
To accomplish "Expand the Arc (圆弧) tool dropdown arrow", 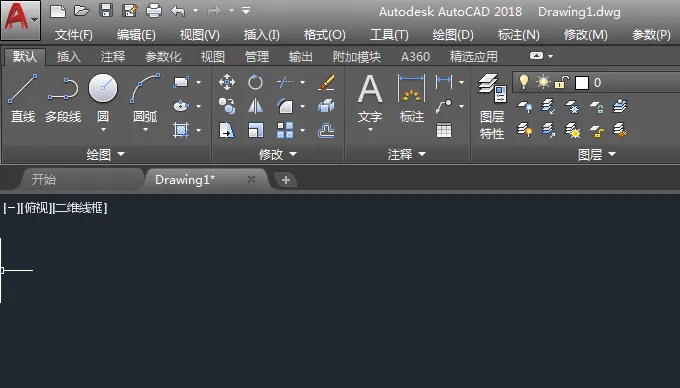I will (x=145, y=130).
